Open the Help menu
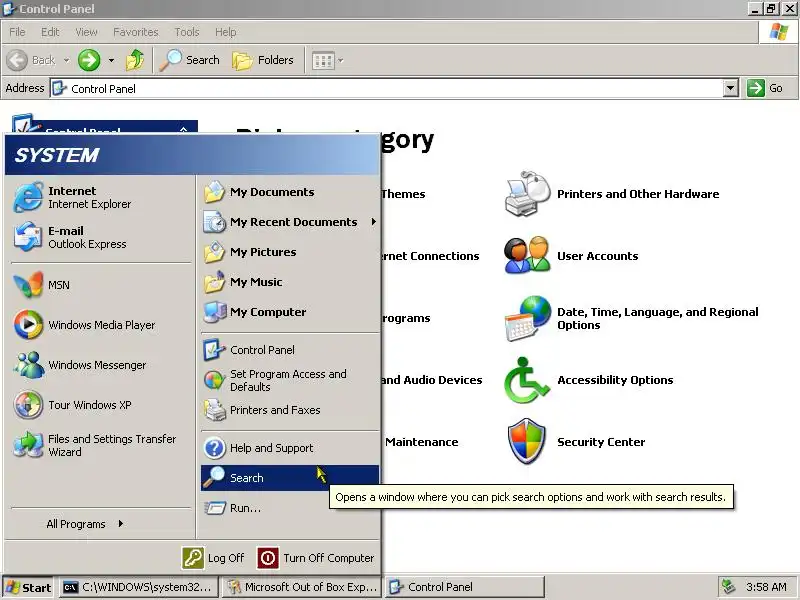800x600 pixels. pyautogui.click(x=226, y=32)
